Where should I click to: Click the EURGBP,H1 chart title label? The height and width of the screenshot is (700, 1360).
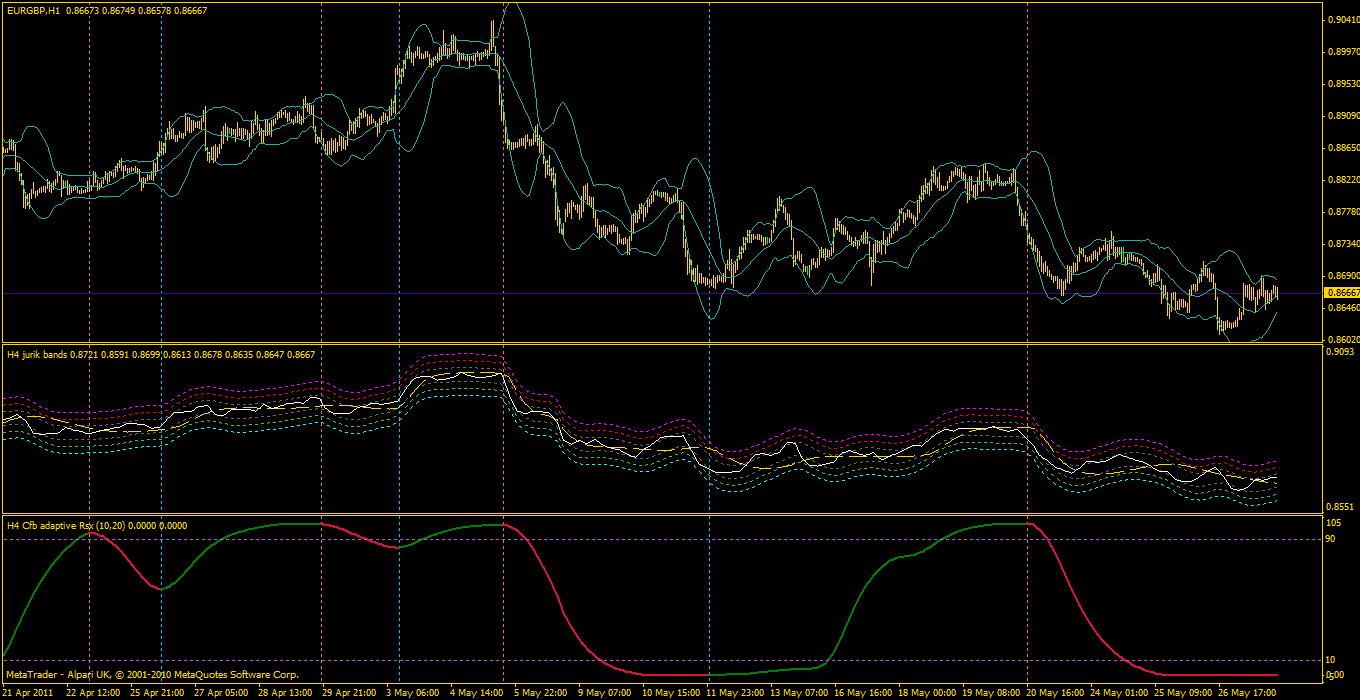pyautogui.click(x=34, y=10)
